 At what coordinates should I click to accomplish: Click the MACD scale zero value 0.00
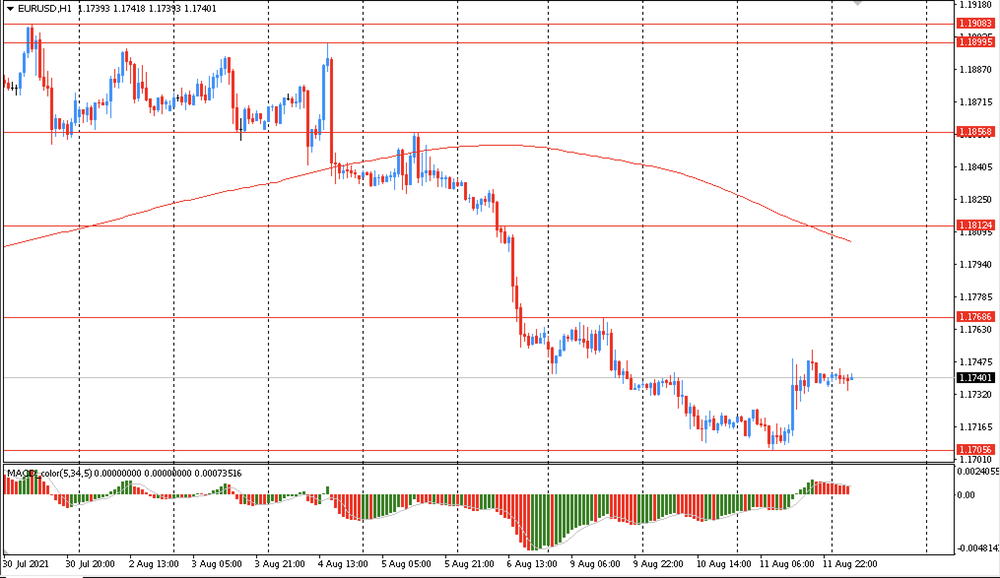click(966, 495)
